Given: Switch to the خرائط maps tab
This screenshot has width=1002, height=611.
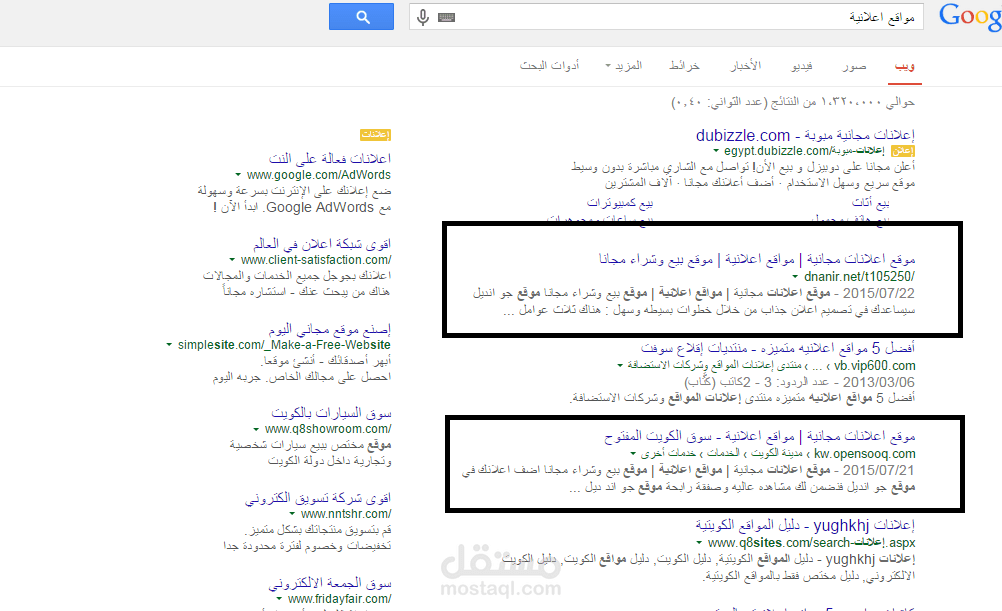Looking at the screenshot, I should (684, 66).
